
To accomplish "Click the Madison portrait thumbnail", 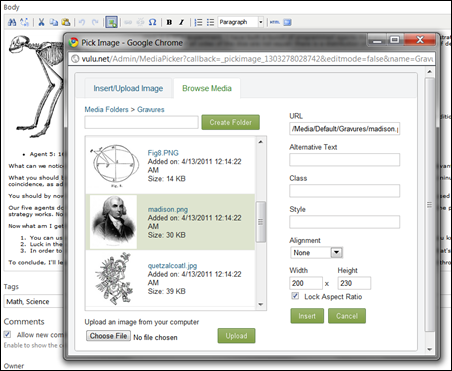I will pos(114,222).
